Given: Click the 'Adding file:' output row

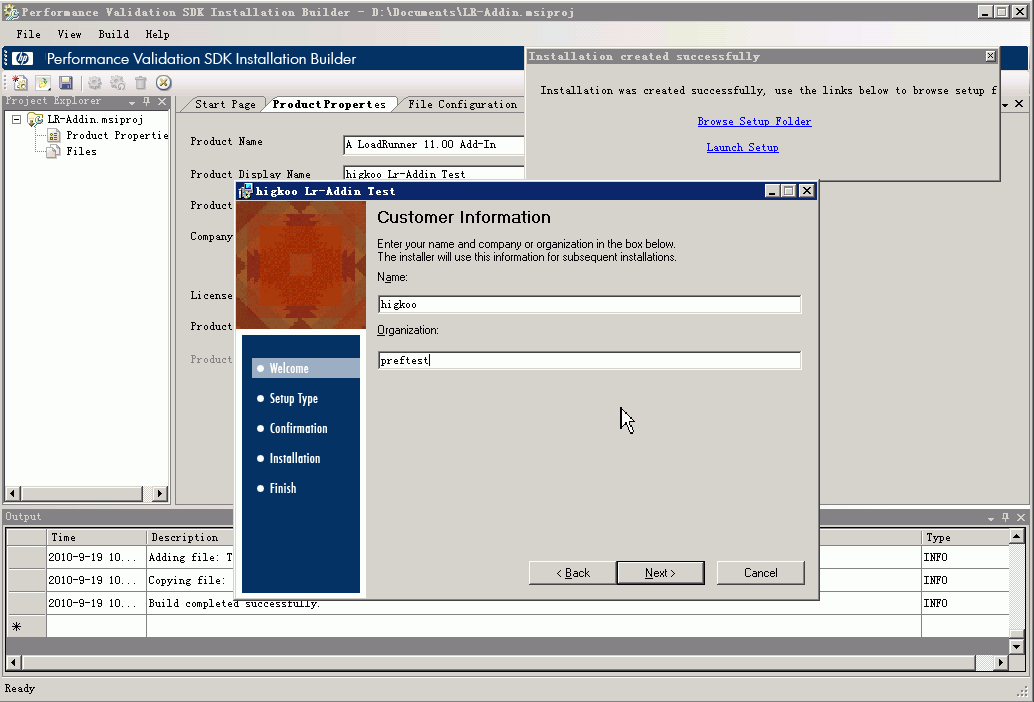Looking at the screenshot, I should pyautogui.click(x=508, y=558).
